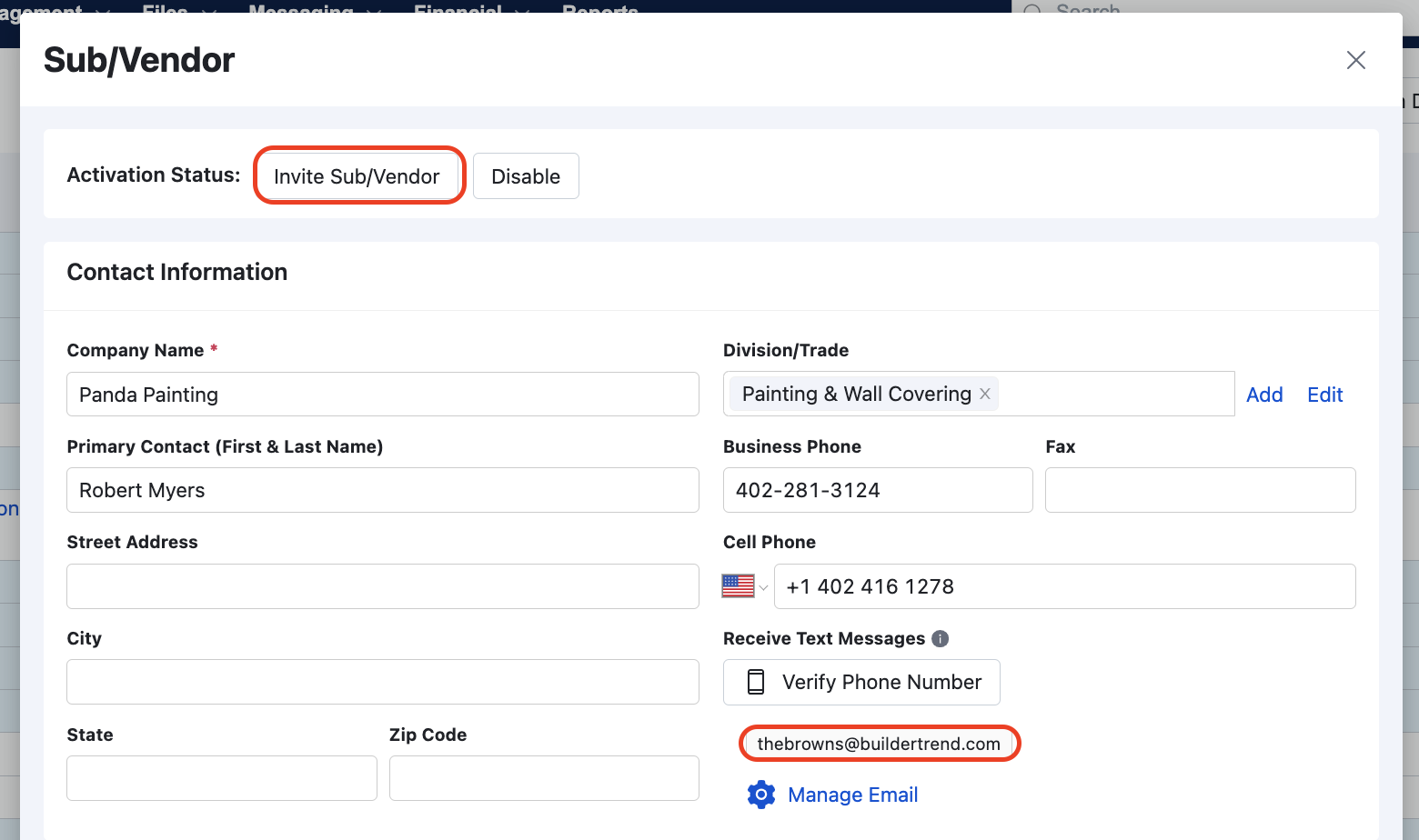The width and height of the screenshot is (1419, 840).
Task: Select the State input field
Action: tap(222, 778)
